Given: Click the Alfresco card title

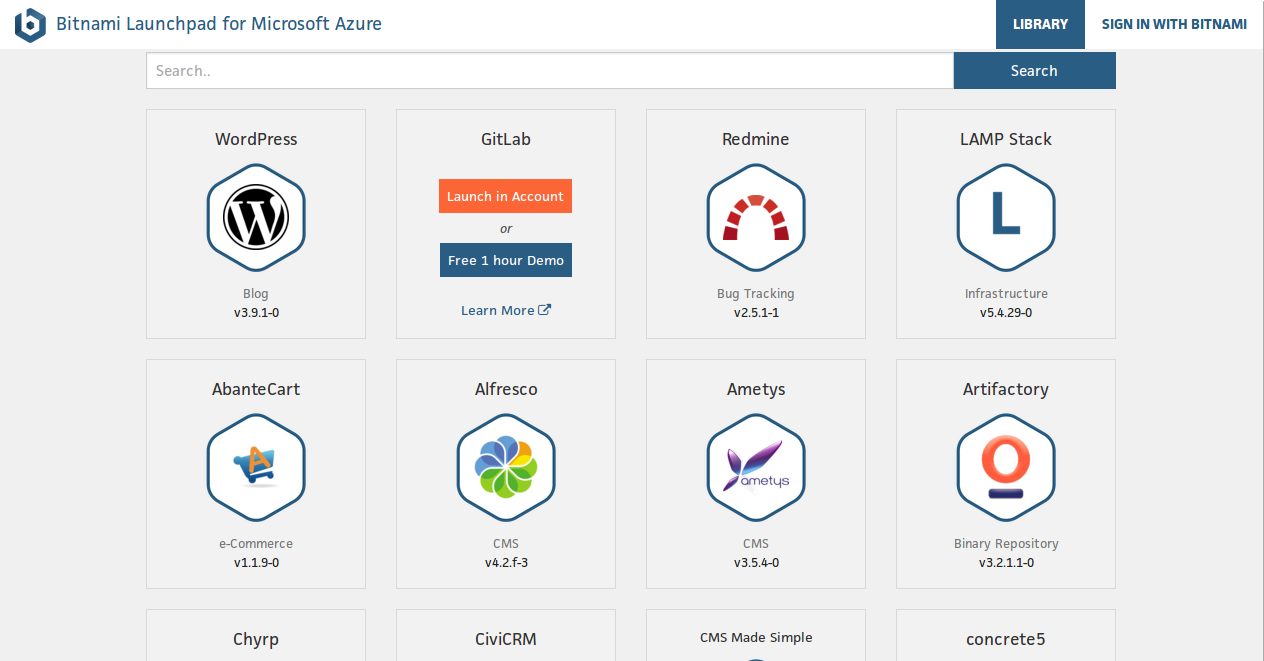Looking at the screenshot, I should (506, 389).
